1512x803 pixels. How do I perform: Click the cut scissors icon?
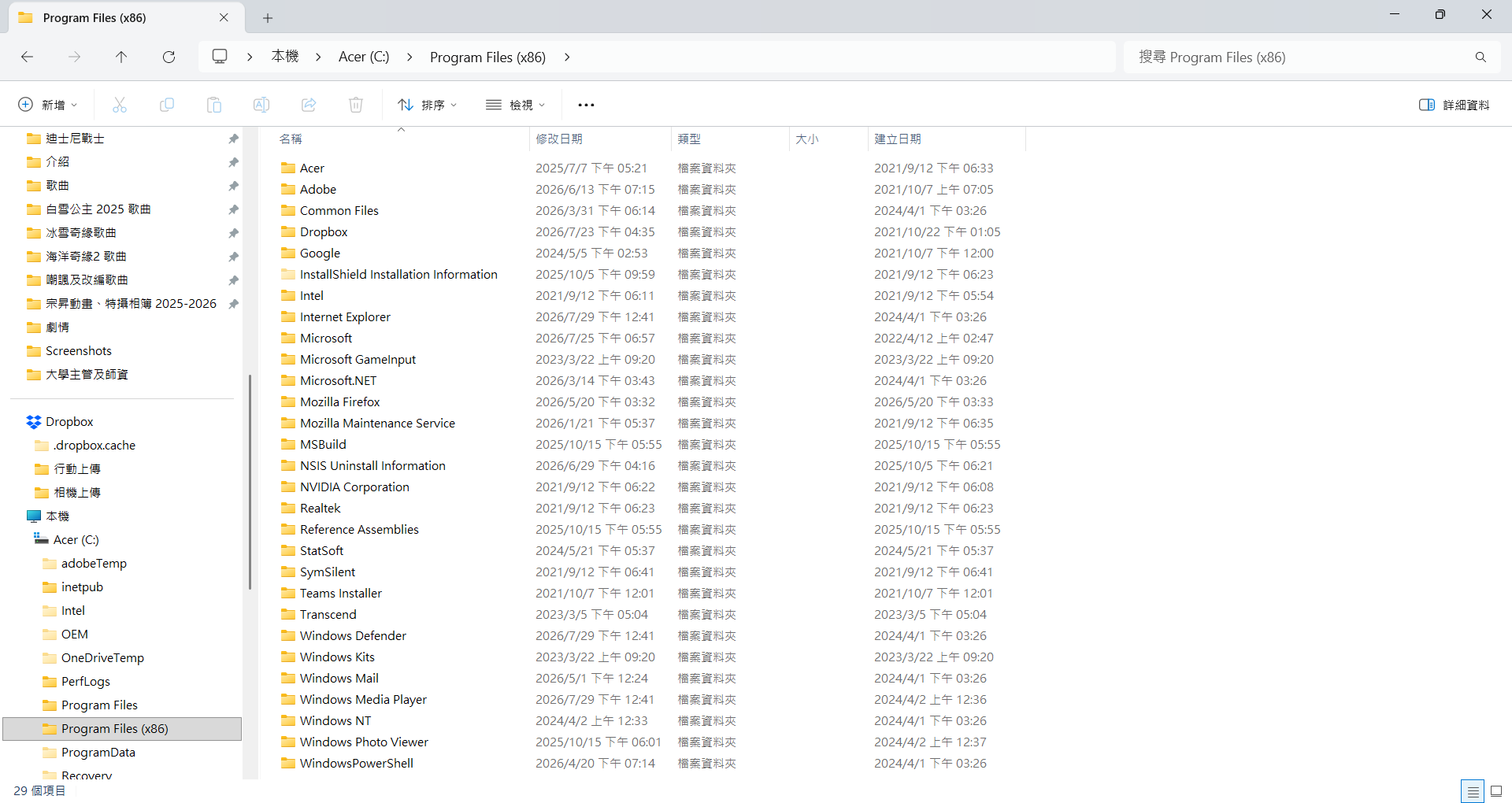120,105
